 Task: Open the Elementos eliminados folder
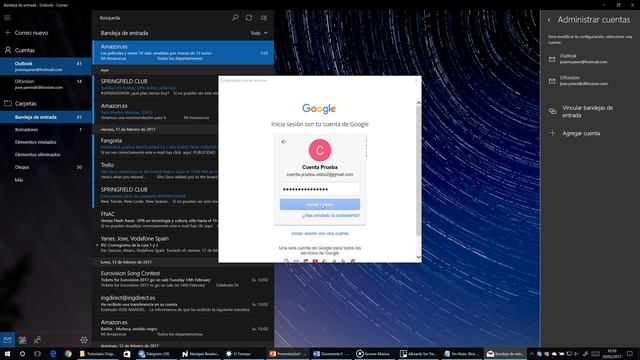46,155
